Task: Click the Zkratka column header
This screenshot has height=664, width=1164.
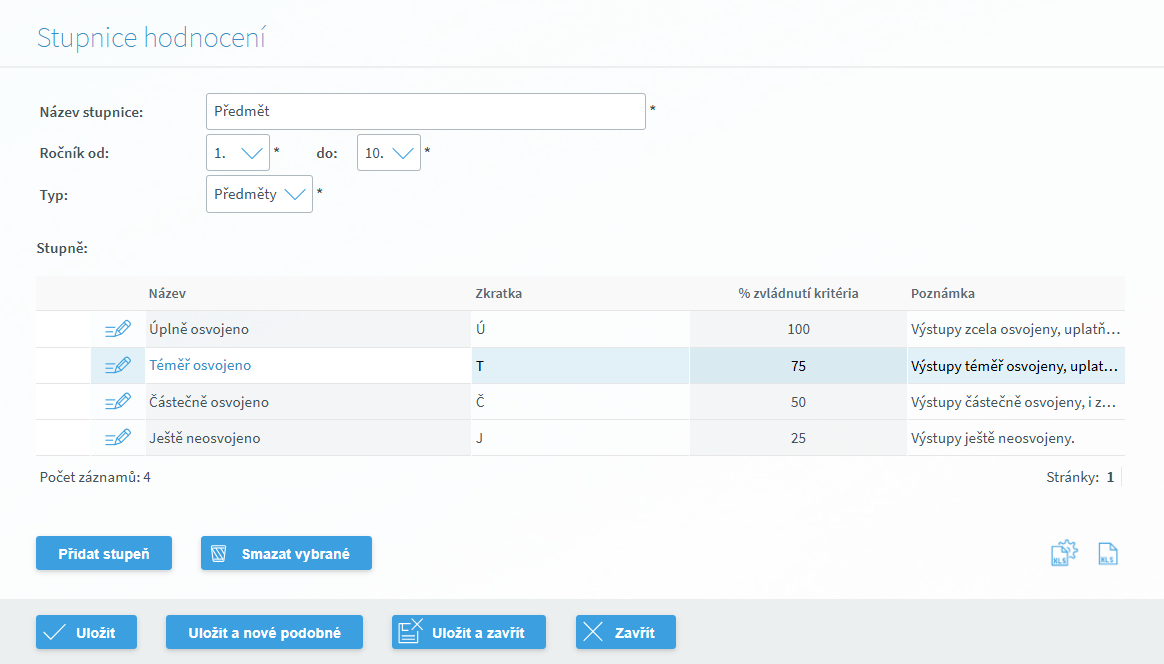Action: click(x=498, y=293)
